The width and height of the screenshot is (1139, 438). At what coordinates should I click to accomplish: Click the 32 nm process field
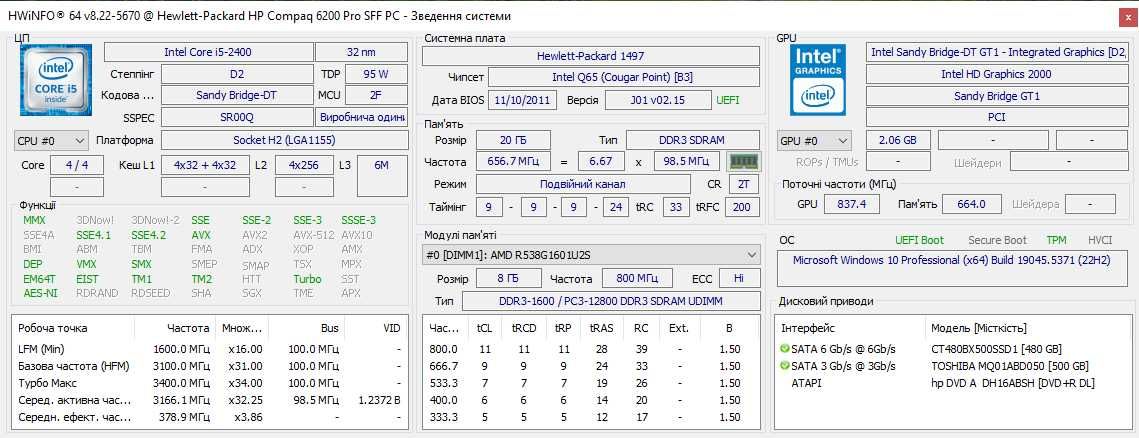(361, 52)
